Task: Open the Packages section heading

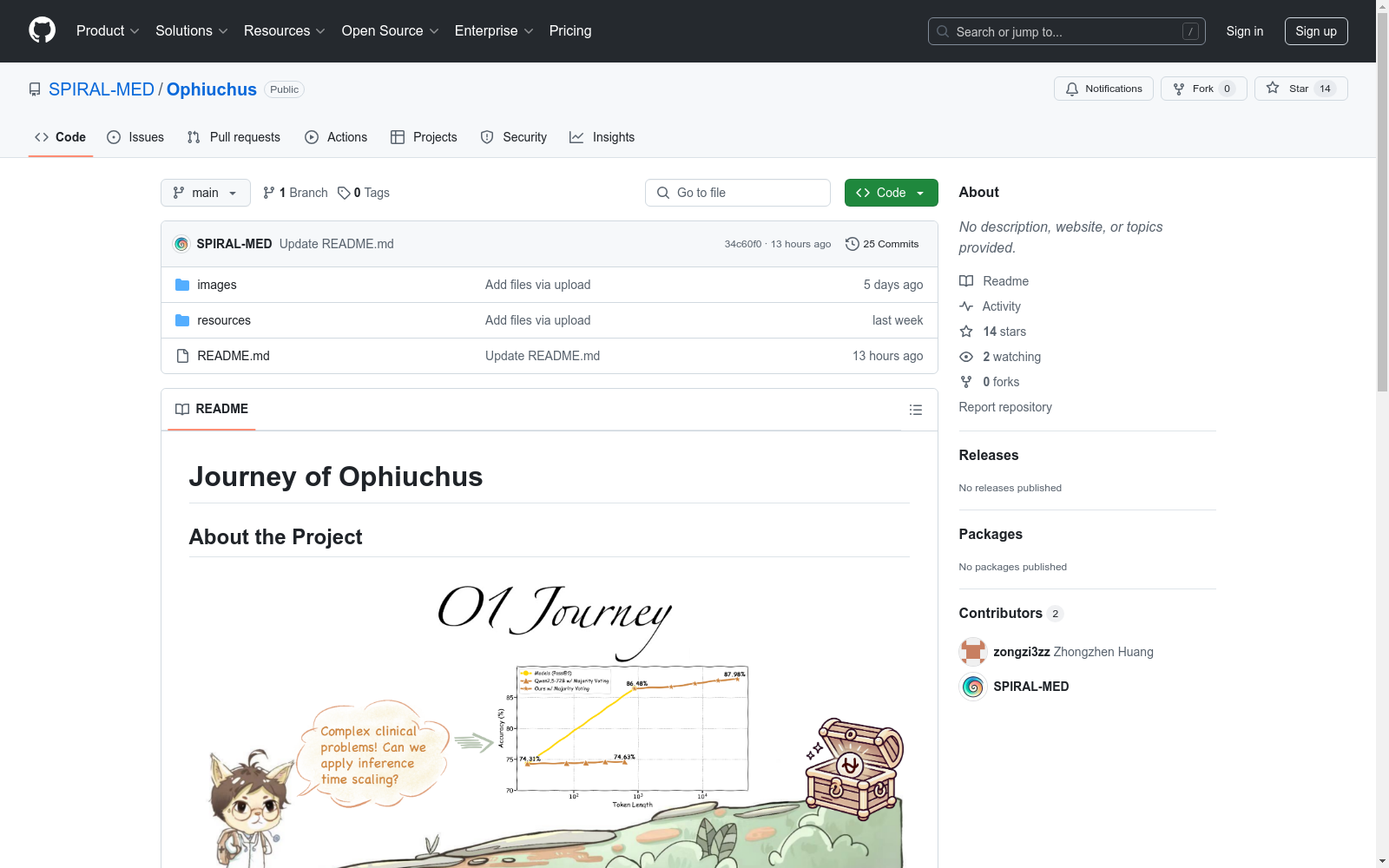Action: point(991,534)
